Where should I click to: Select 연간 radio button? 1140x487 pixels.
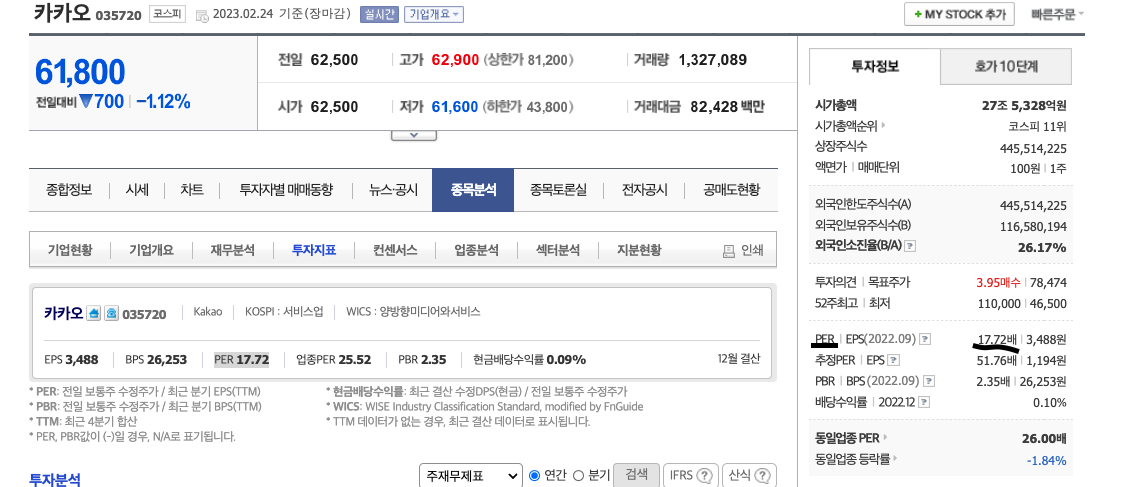click(x=534, y=475)
